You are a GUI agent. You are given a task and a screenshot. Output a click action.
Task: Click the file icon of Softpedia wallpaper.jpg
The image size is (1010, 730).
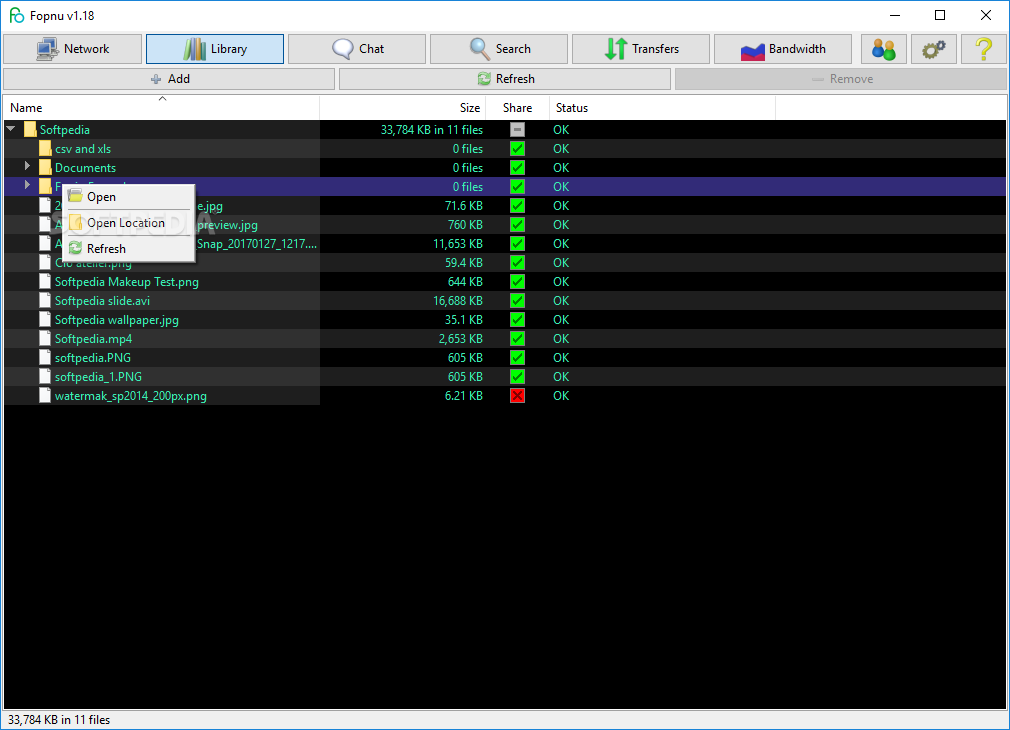coord(45,320)
